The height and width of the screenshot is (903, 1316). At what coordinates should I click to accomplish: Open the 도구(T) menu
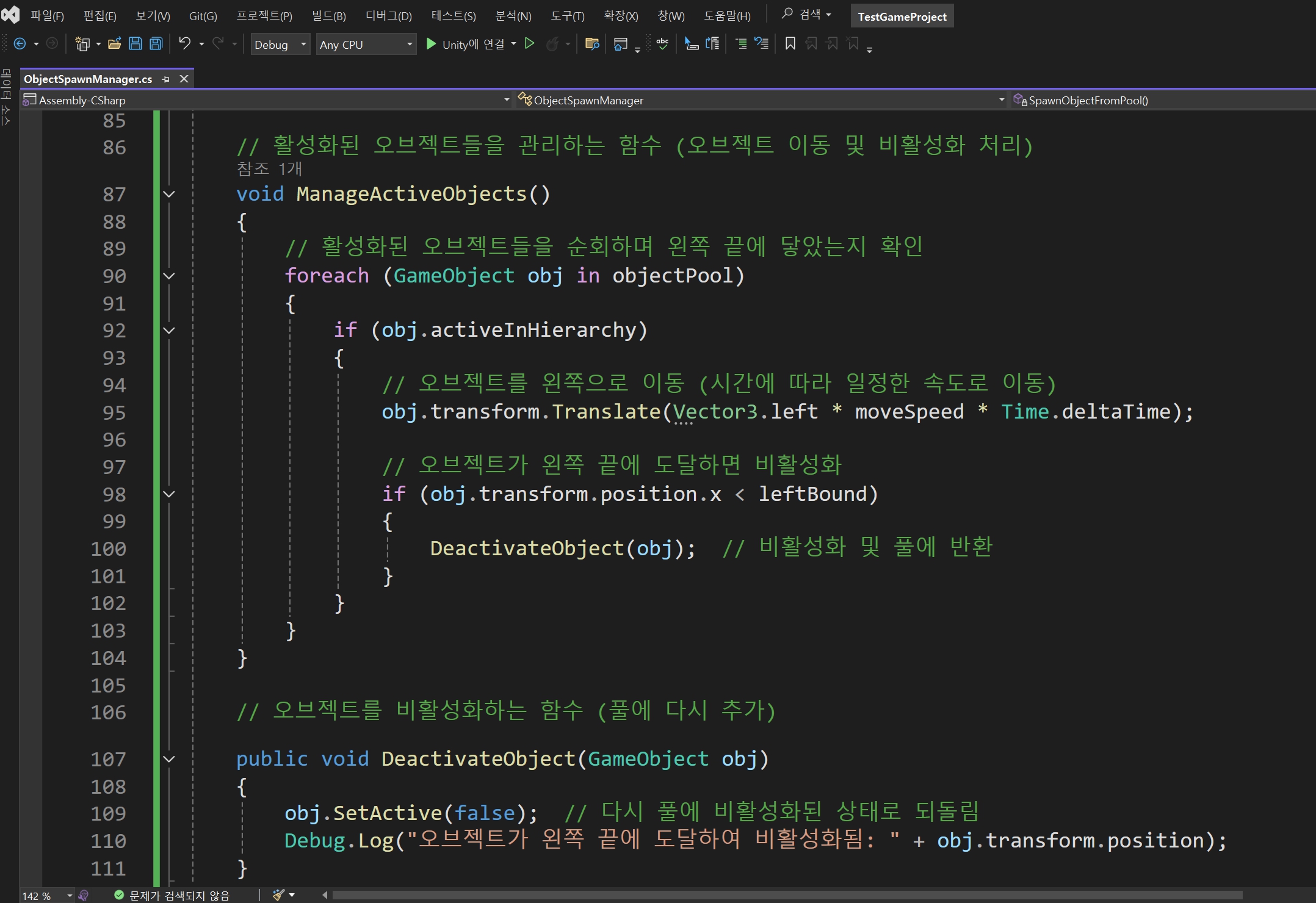click(567, 16)
